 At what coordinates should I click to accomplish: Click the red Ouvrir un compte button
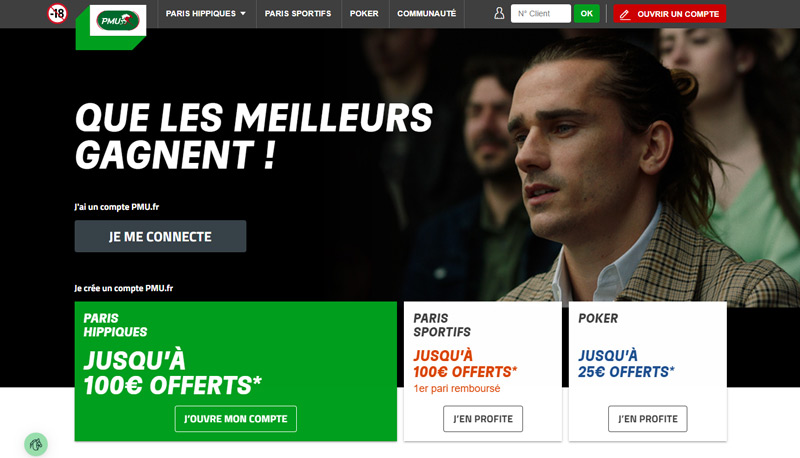pos(669,14)
